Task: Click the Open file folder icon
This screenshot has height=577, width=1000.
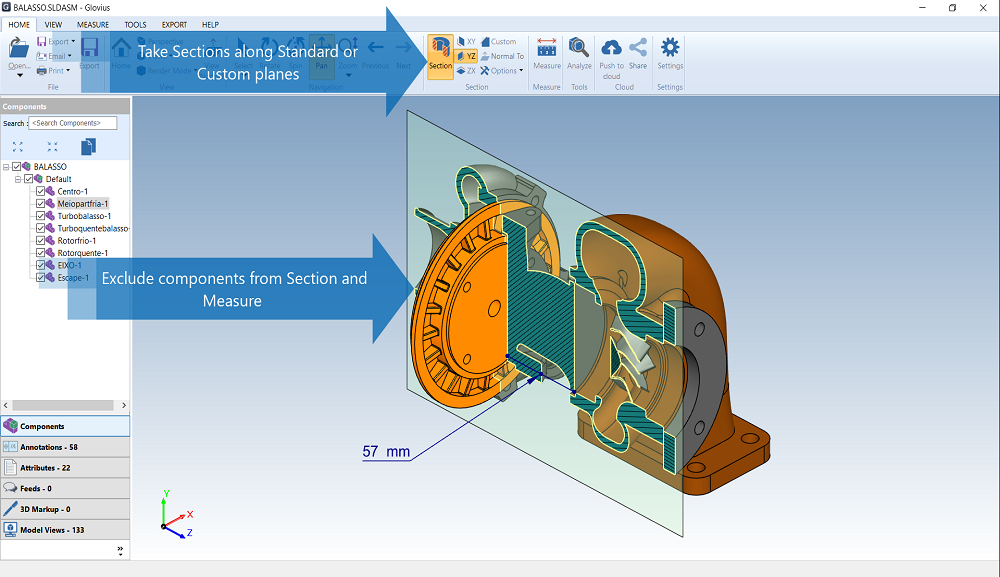Action: tap(18, 48)
